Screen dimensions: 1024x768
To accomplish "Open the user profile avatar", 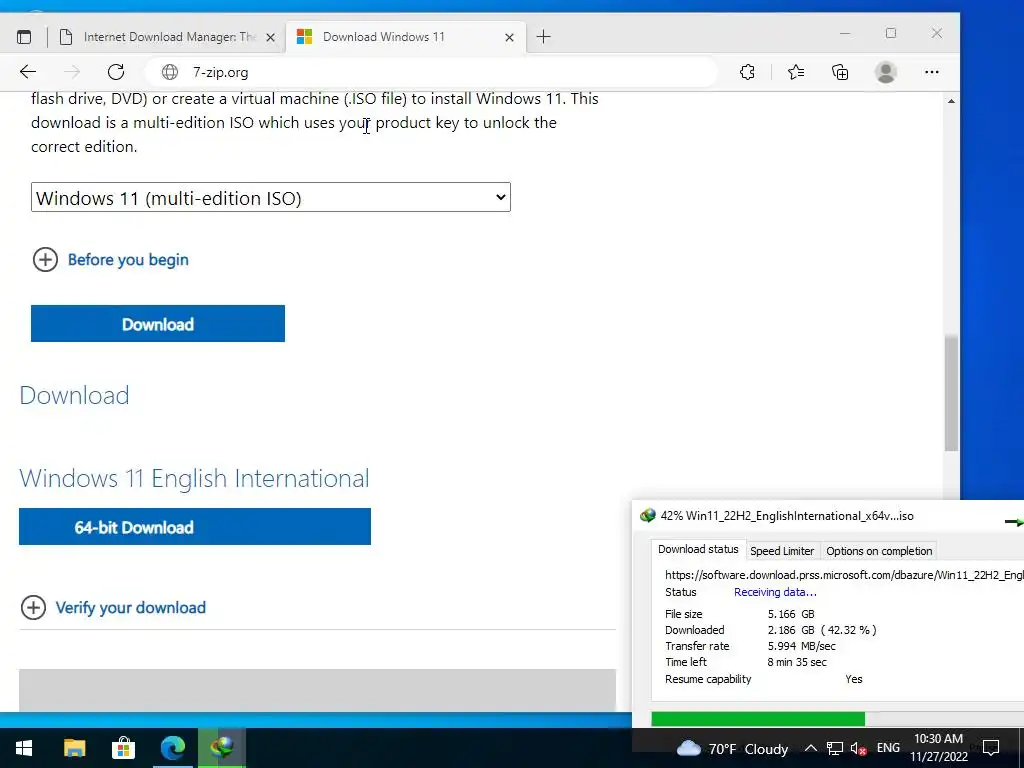I will [886, 72].
